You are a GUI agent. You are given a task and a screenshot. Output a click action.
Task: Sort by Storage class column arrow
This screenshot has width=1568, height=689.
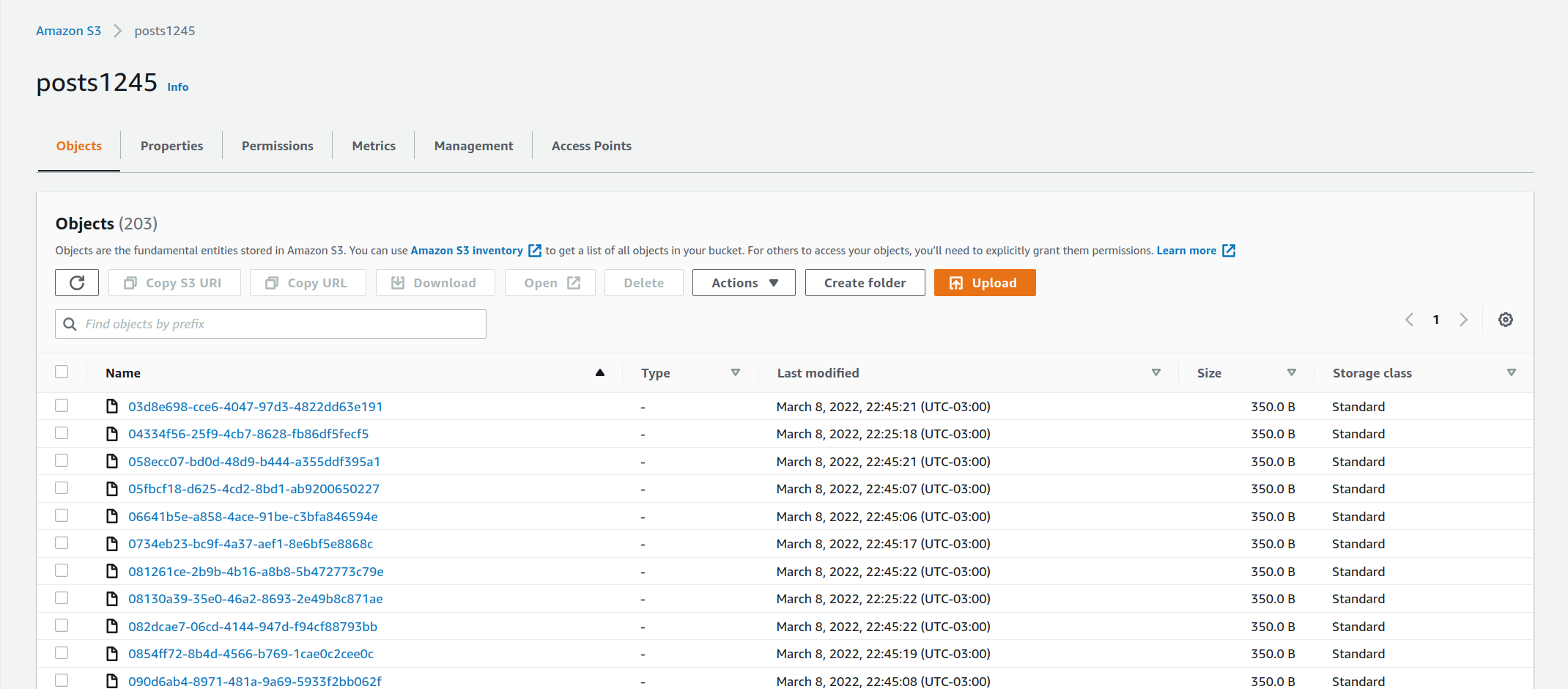(x=1512, y=372)
